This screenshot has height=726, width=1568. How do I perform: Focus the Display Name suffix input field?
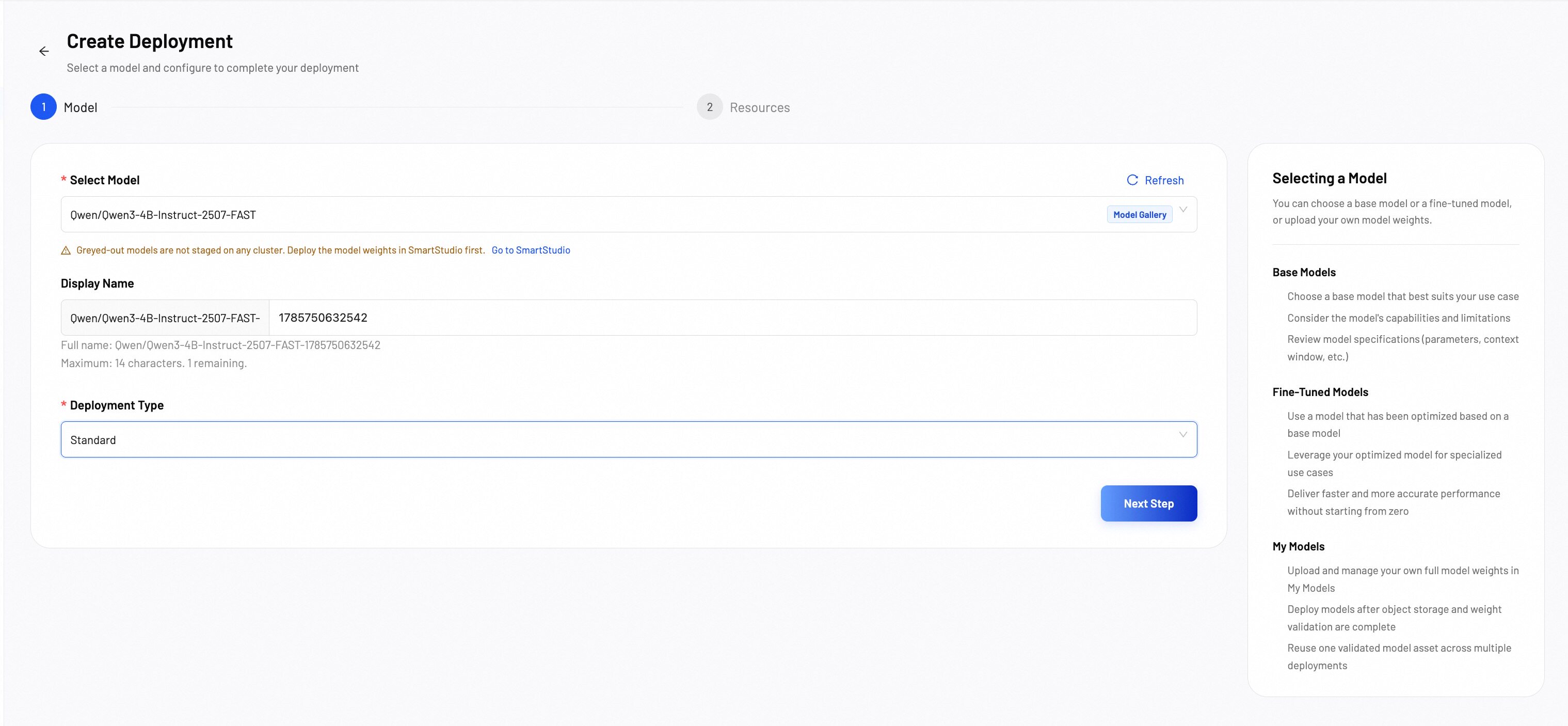point(733,318)
